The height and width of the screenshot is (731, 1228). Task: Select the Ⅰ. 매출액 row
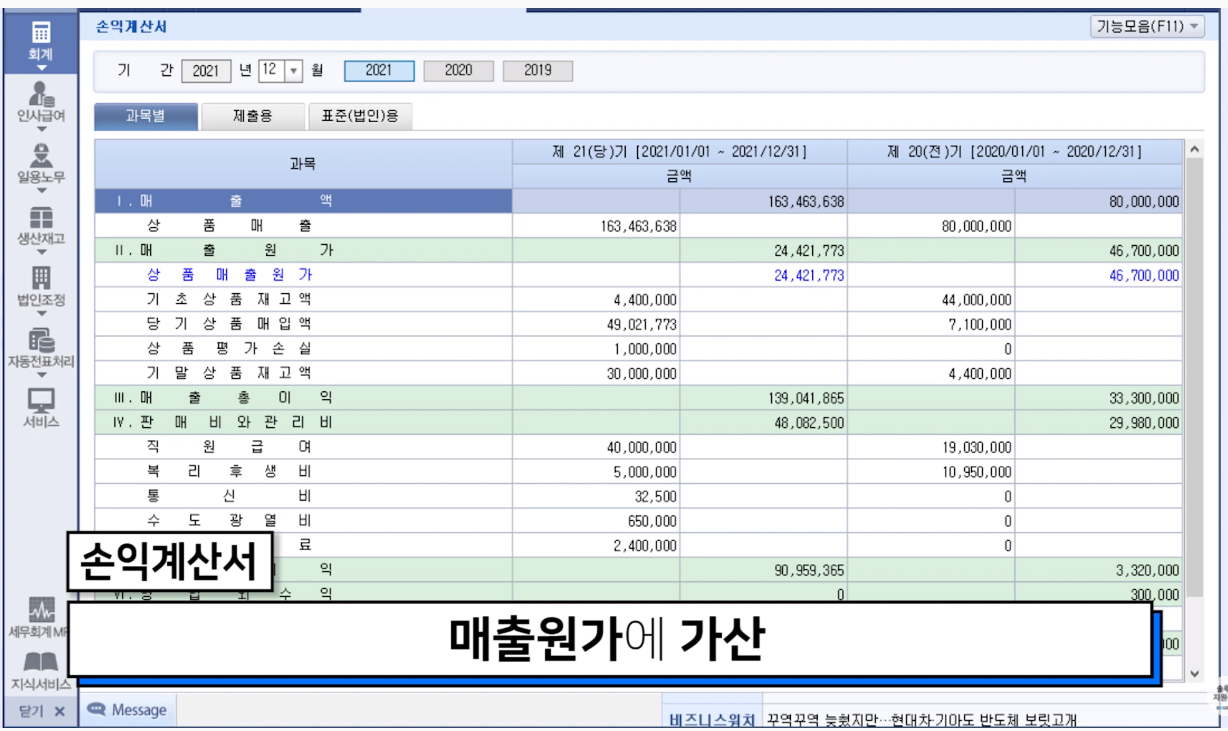[638, 201]
